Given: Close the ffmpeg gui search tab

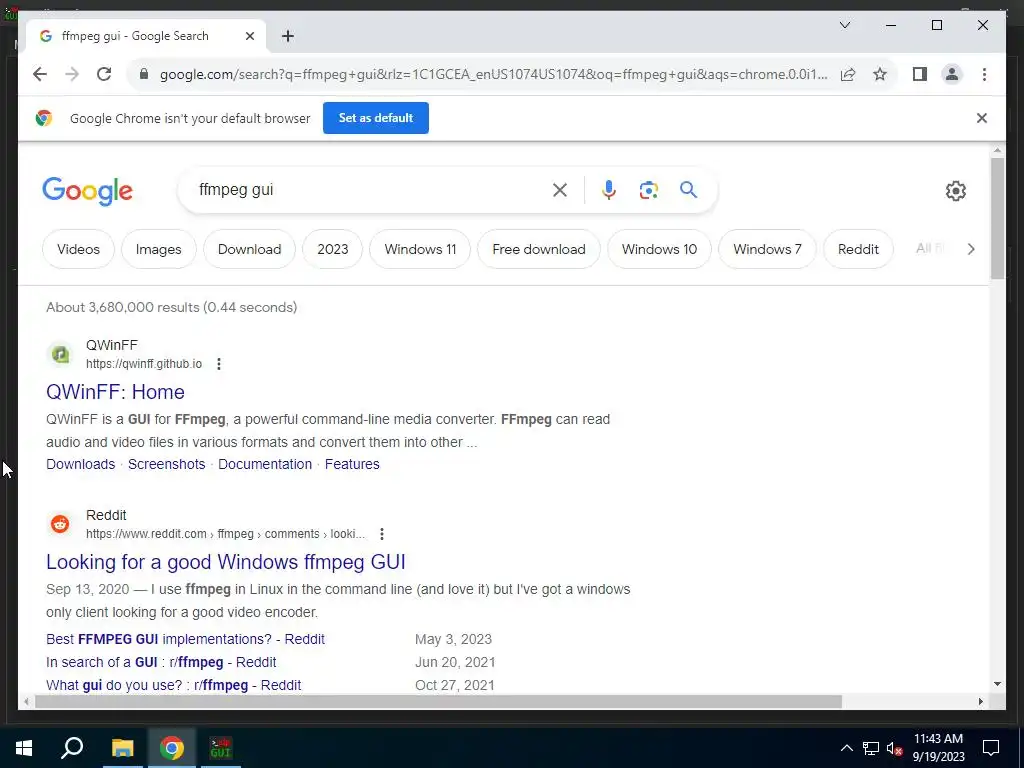Looking at the screenshot, I should click(x=249, y=36).
